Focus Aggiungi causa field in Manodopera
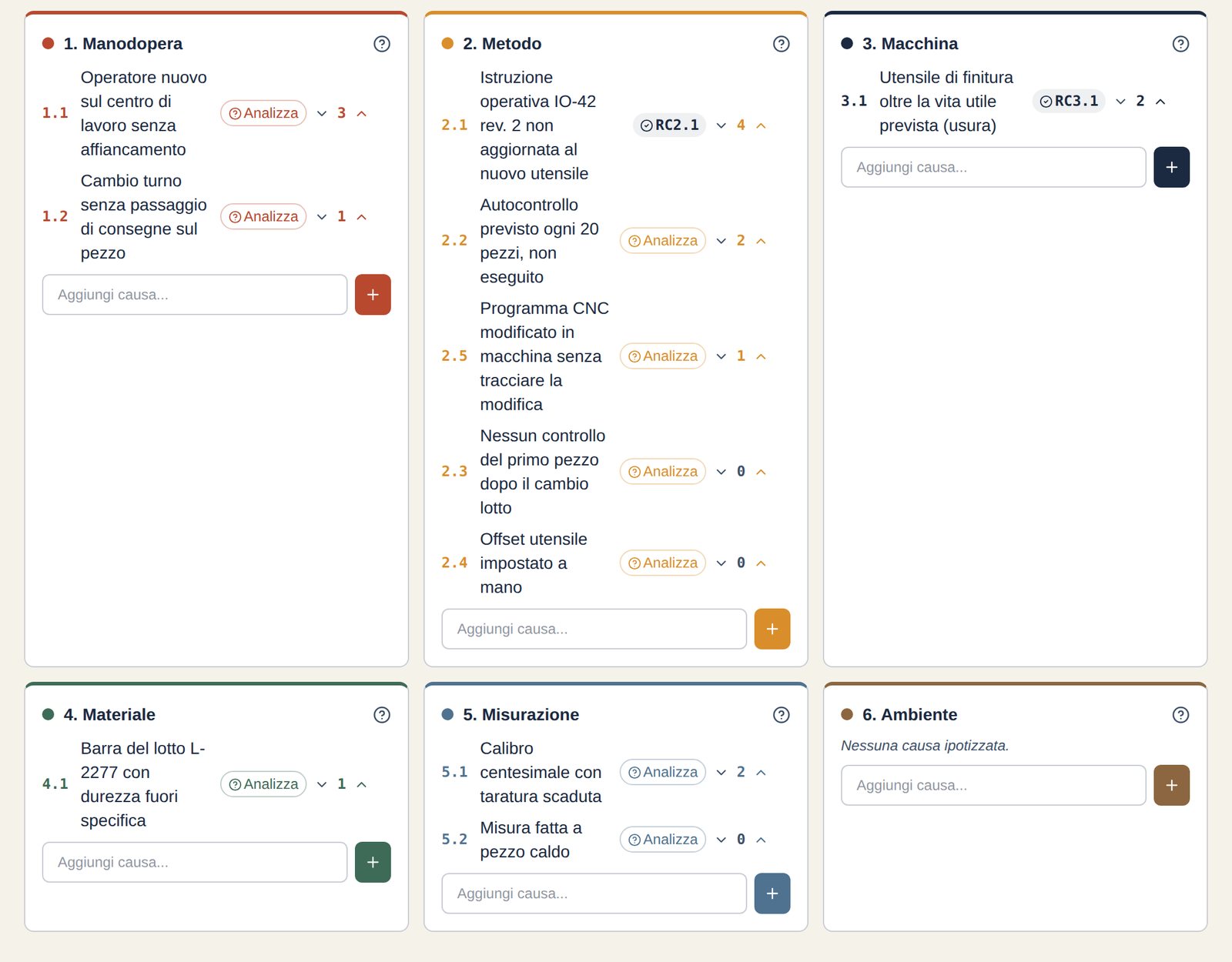This screenshot has height=962, width=1232. click(x=195, y=295)
